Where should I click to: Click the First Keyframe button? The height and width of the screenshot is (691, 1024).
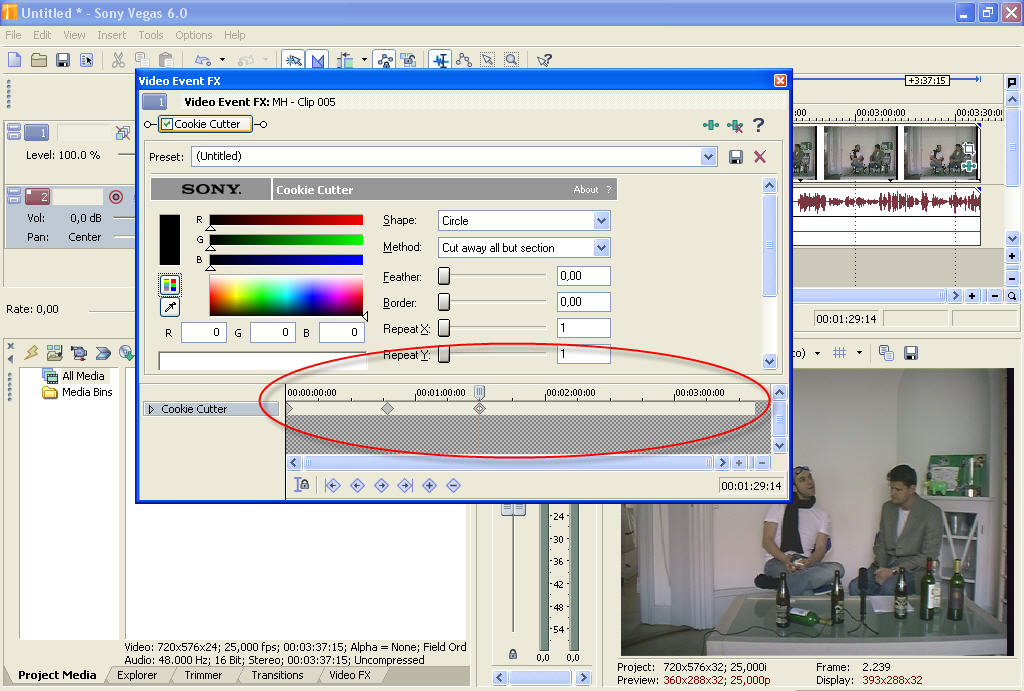point(332,485)
